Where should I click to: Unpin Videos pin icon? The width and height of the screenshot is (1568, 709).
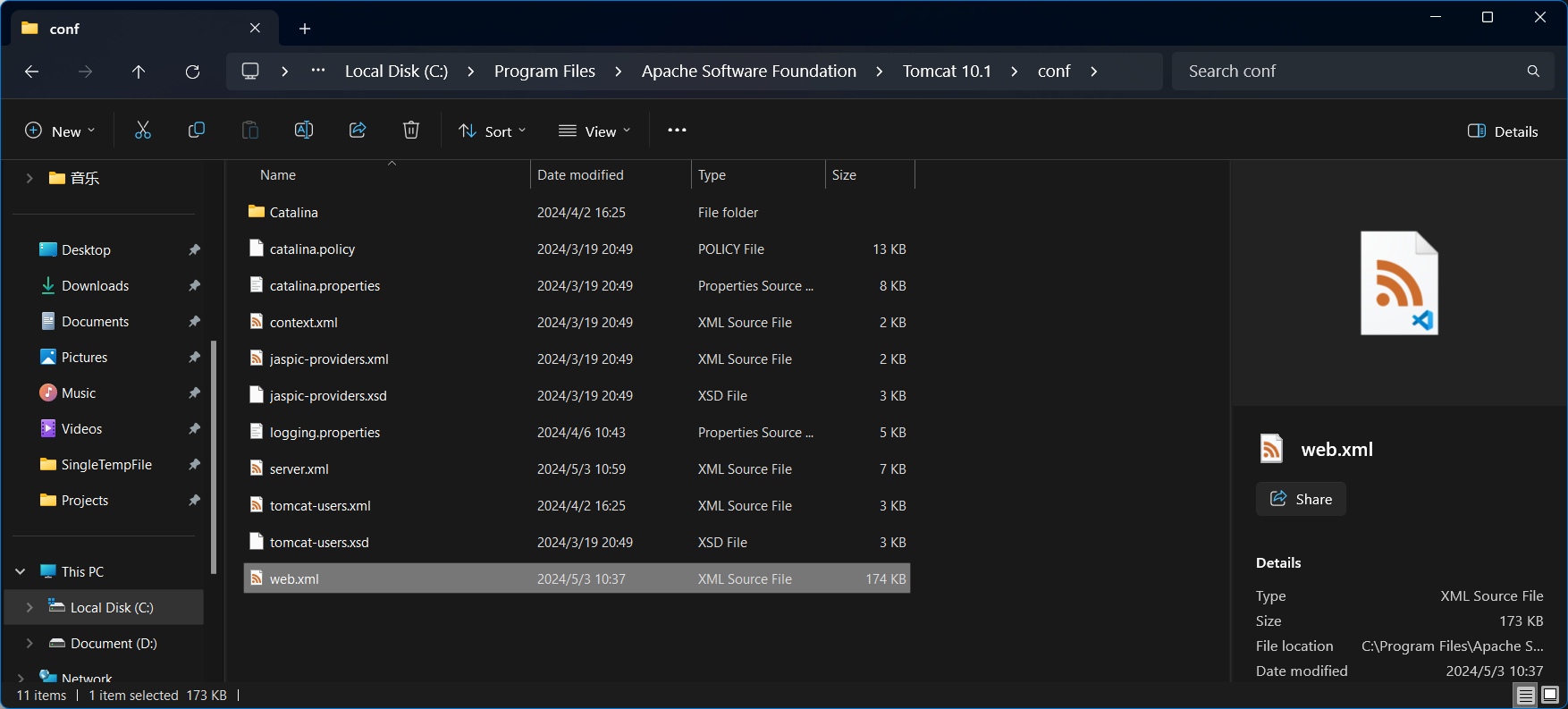tap(194, 429)
